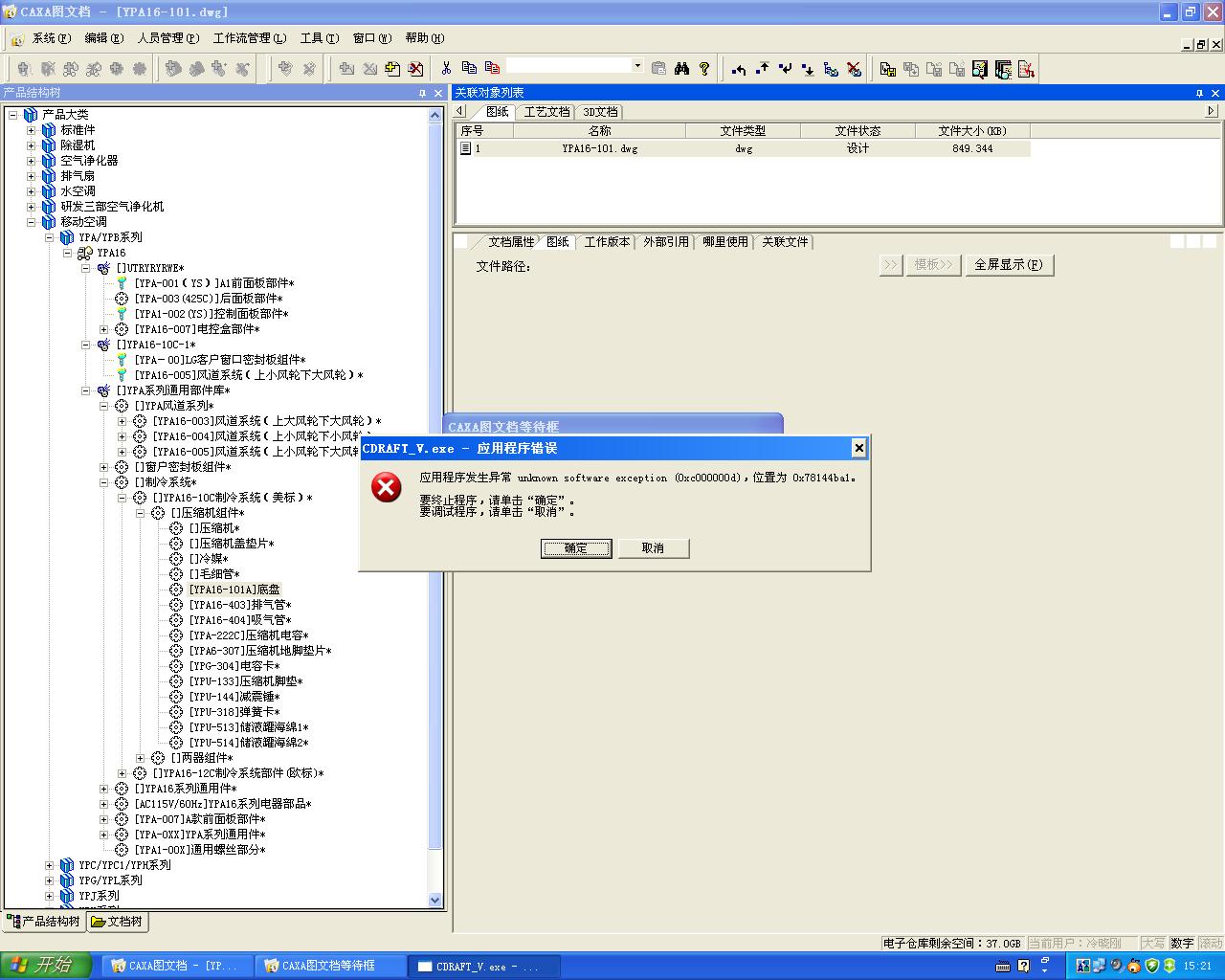Click the grayed clipboard paste icon
The width and height of the screenshot is (1225, 980).
click(658, 68)
